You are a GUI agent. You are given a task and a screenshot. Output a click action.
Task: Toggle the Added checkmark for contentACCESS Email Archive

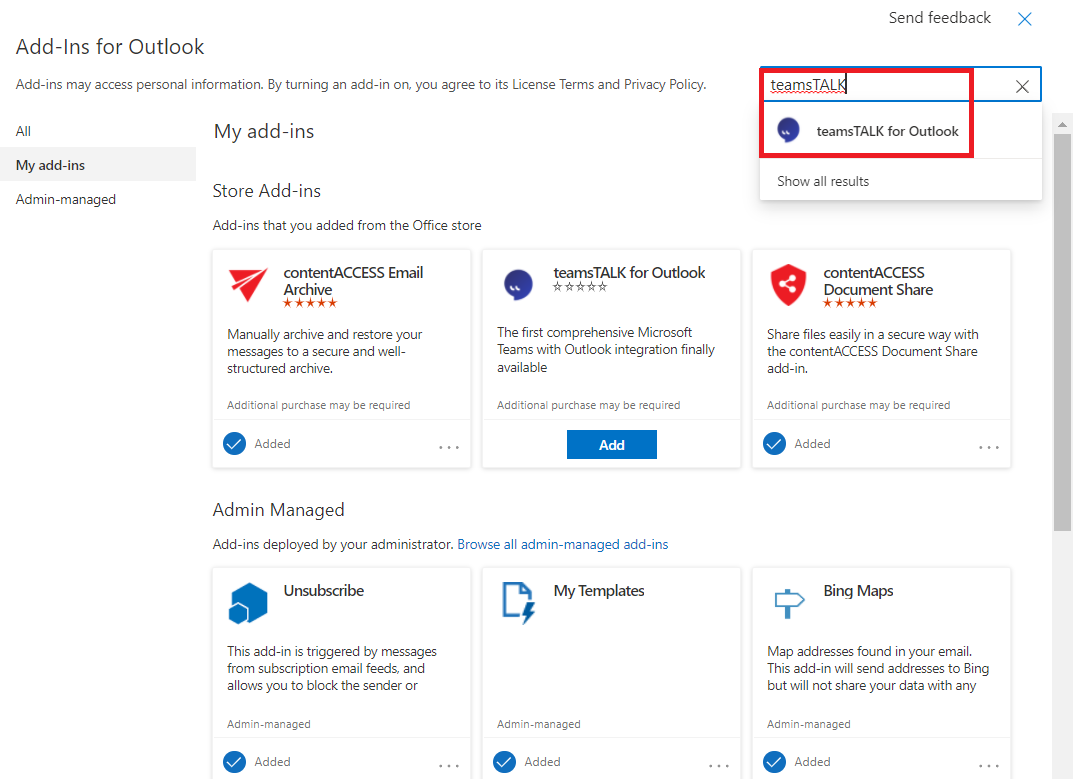tap(235, 444)
